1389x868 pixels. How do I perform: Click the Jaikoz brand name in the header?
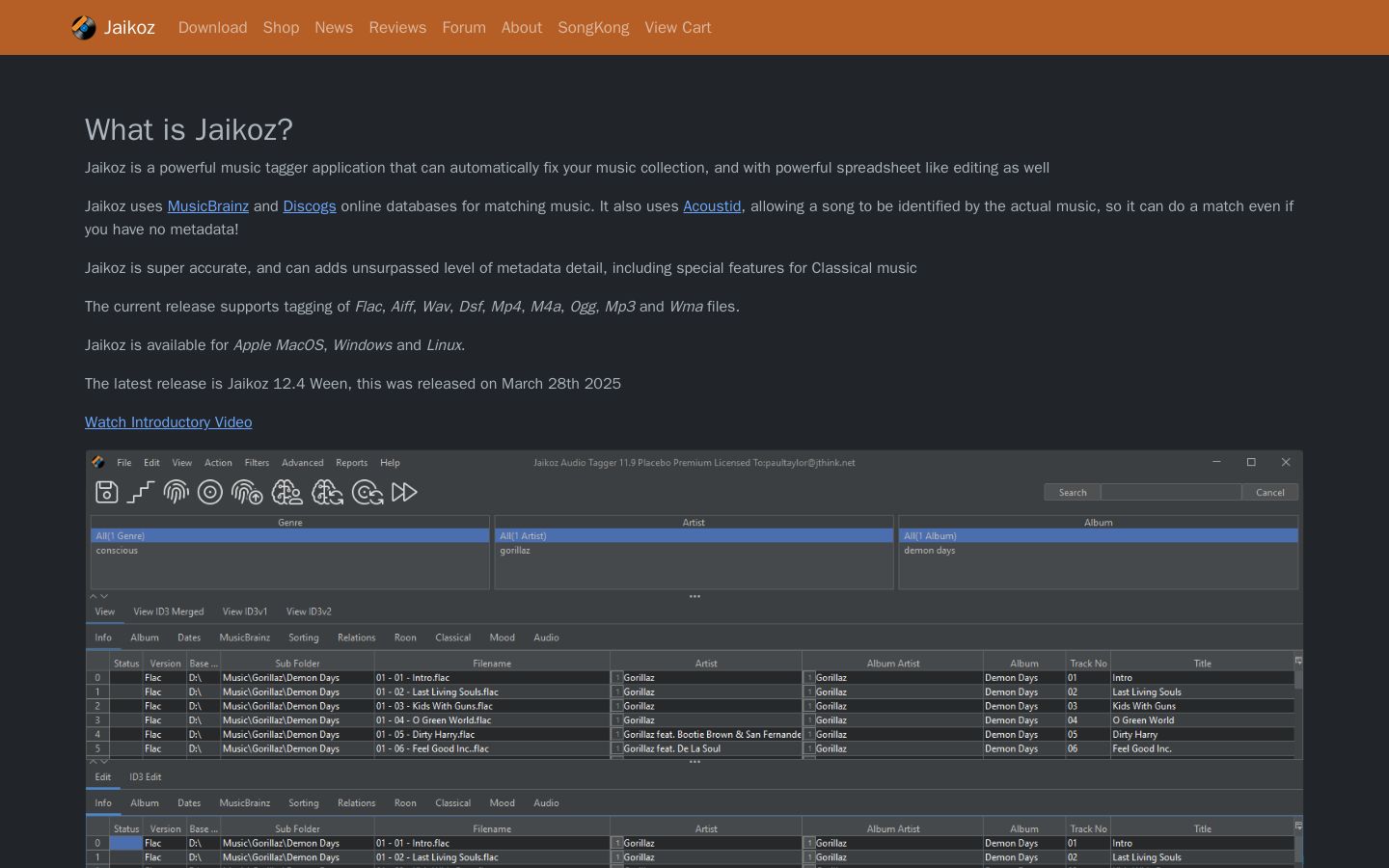[x=129, y=28]
